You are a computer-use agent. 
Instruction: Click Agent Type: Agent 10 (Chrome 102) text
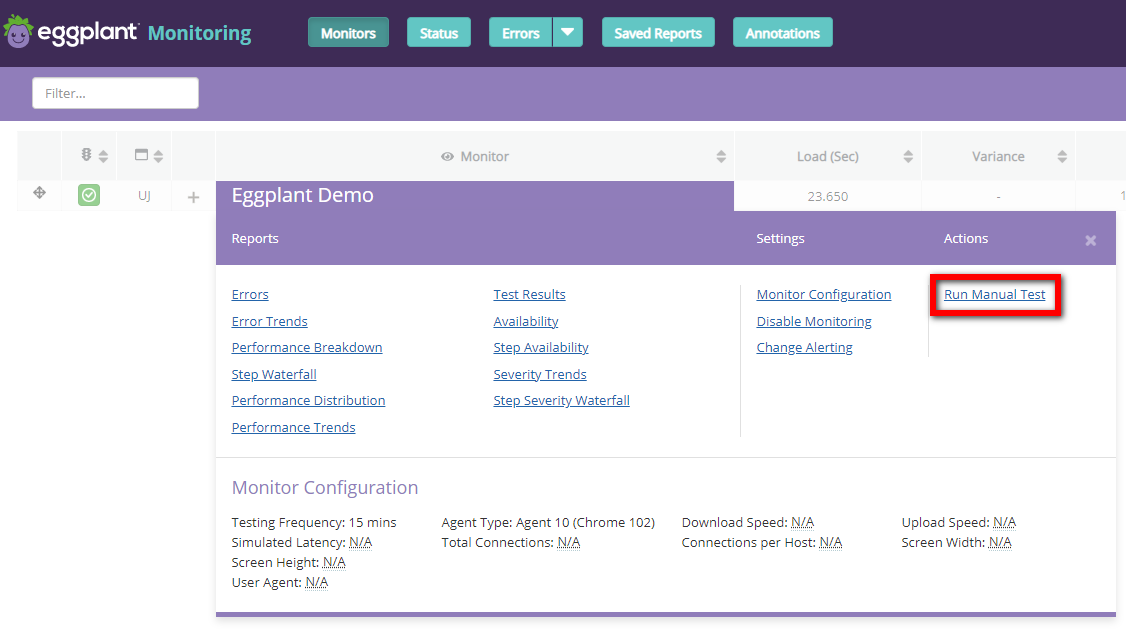[548, 523]
